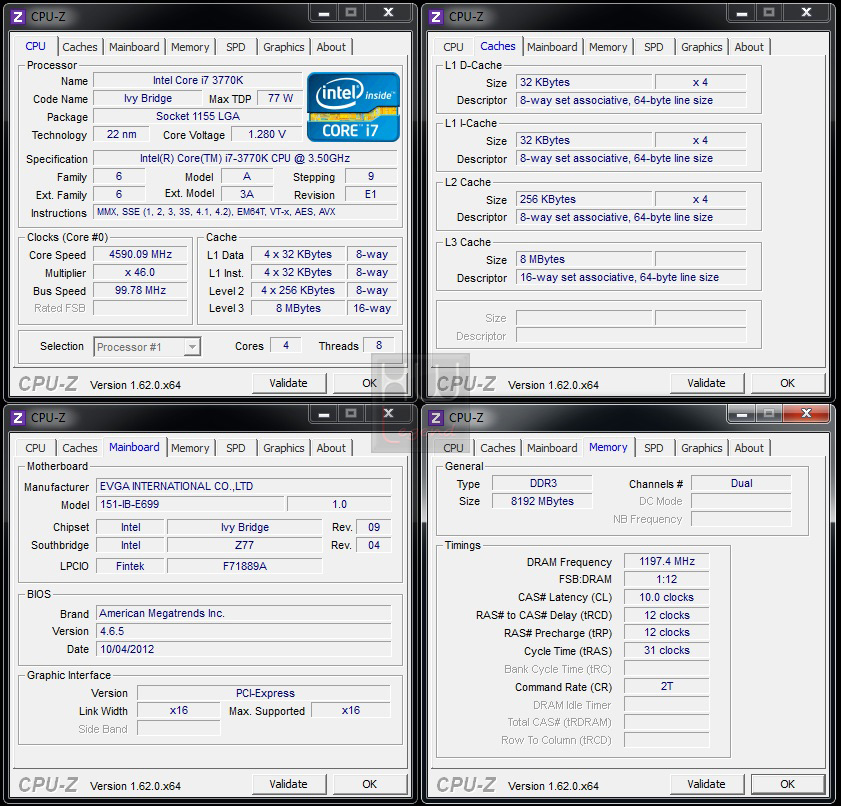Open About tab in the CPU window
This screenshot has width=841, height=806.
pos(331,47)
